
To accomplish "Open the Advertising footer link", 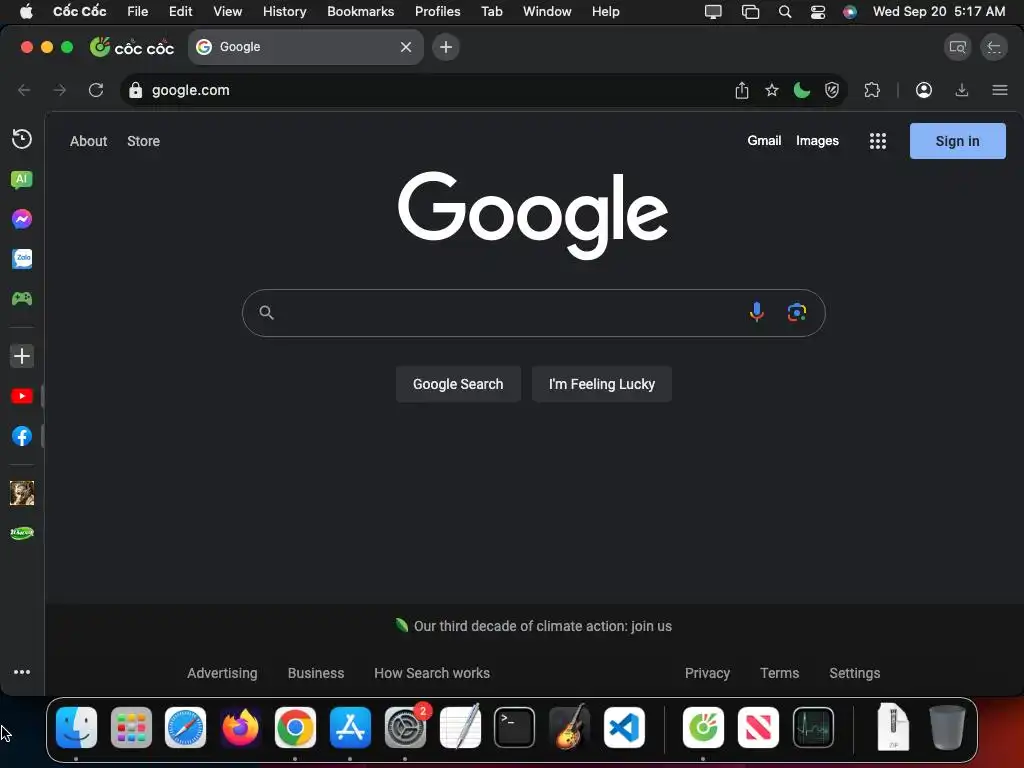I will coord(222,673).
